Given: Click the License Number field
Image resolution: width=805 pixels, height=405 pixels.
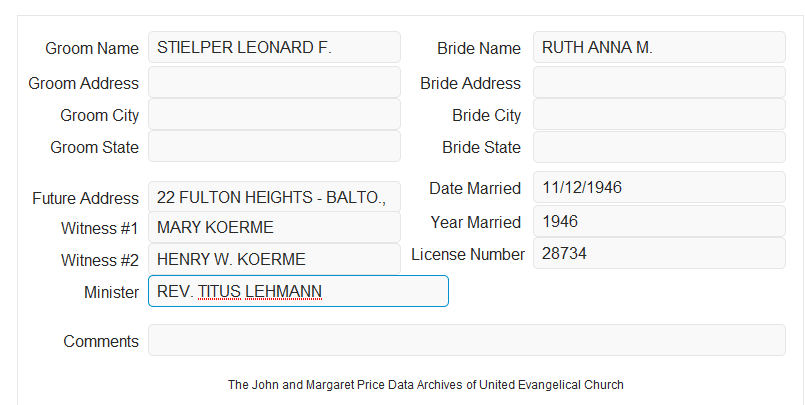Looking at the screenshot, I should click(x=659, y=253).
